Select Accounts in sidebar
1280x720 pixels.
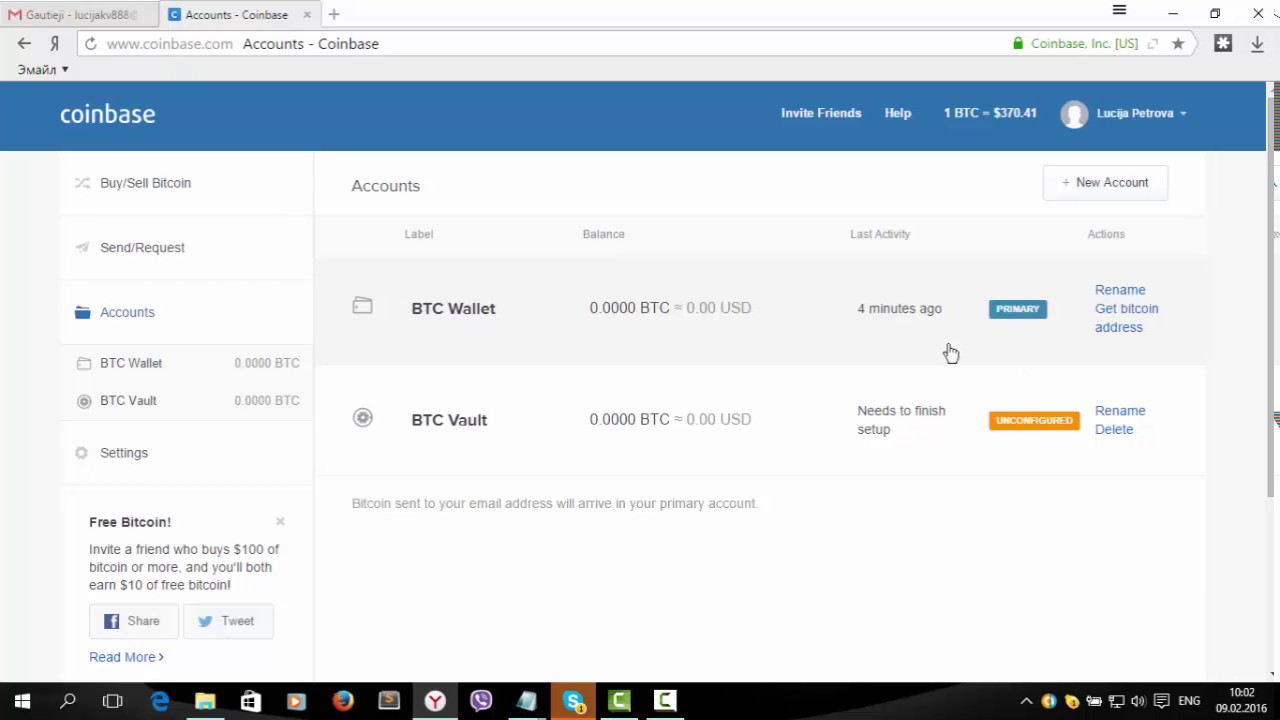[x=127, y=312]
